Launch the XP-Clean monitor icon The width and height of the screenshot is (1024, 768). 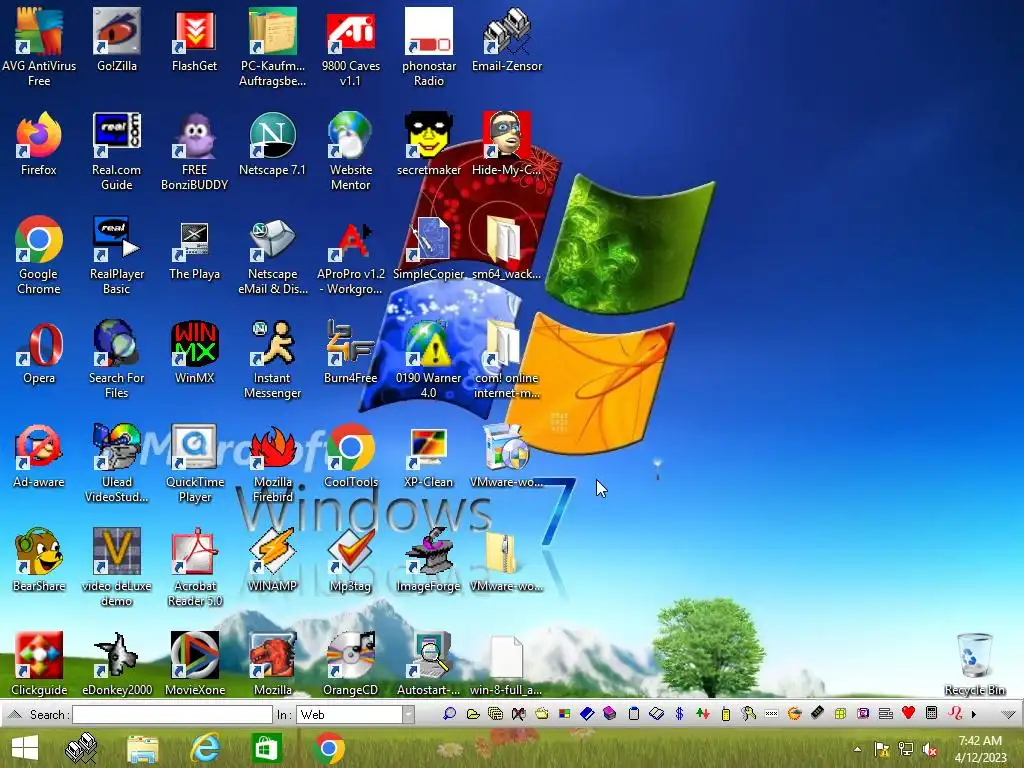(428, 456)
